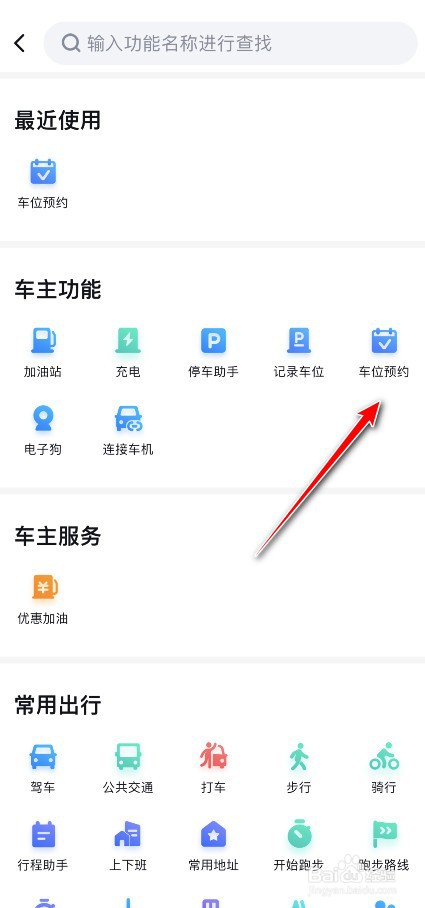Open 公共交通 public transit
425x908 pixels.
click(x=128, y=768)
